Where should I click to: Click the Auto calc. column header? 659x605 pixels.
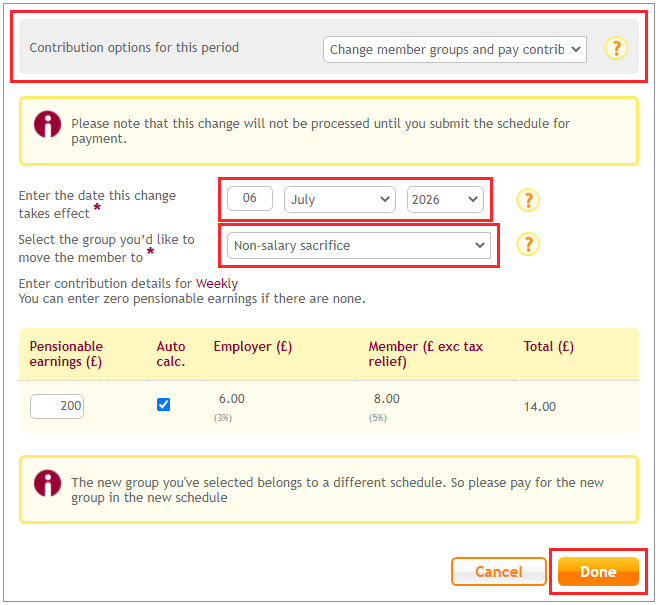(x=171, y=354)
